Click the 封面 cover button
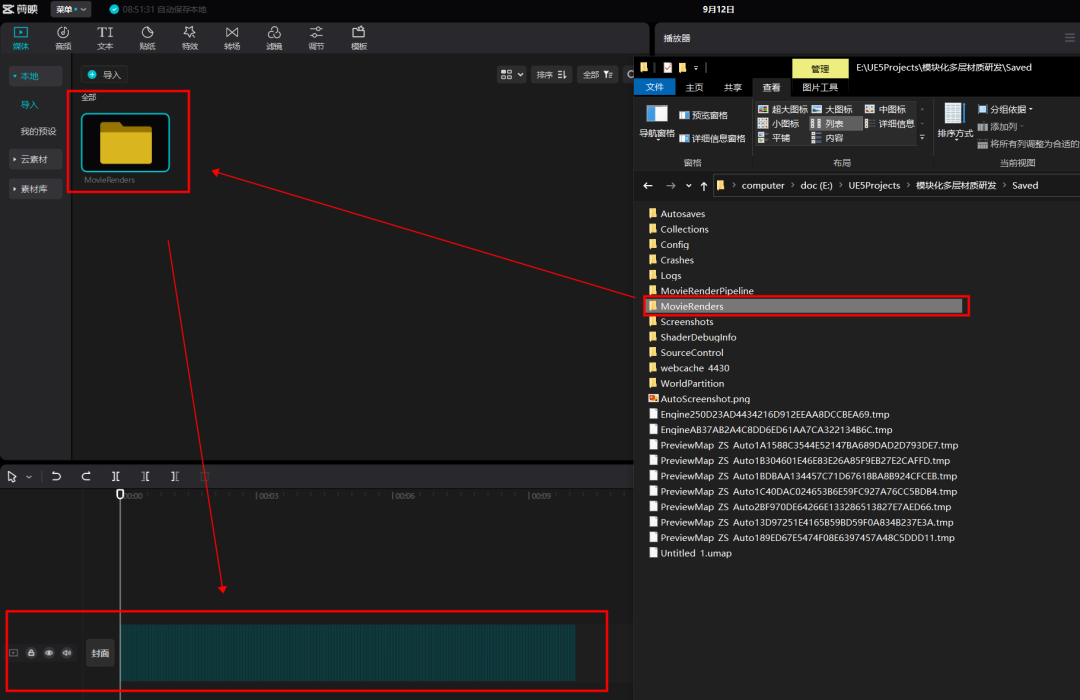1080x700 pixels. [100, 653]
